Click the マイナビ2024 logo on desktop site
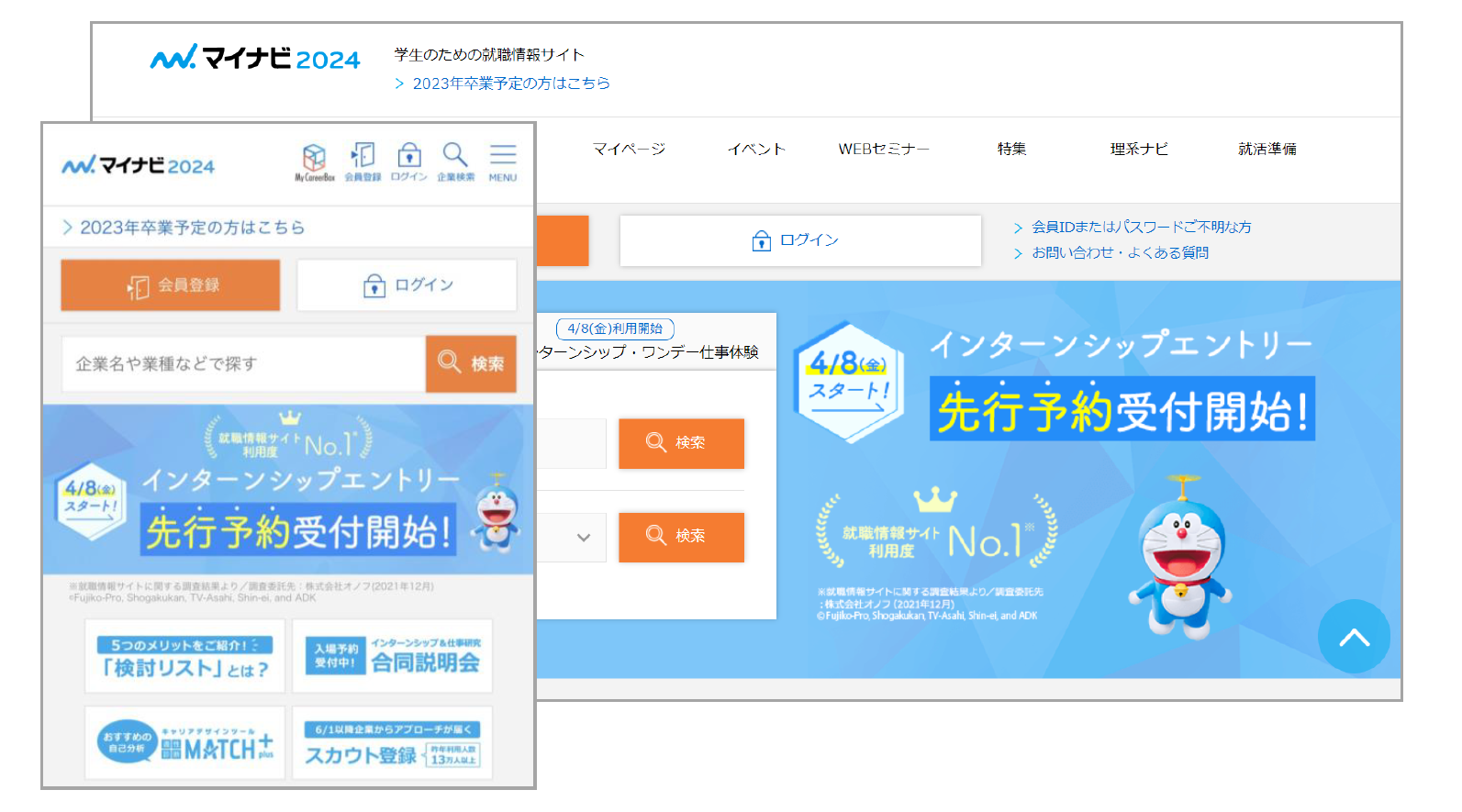Screen dimensions: 1462x812 [255, 59]
